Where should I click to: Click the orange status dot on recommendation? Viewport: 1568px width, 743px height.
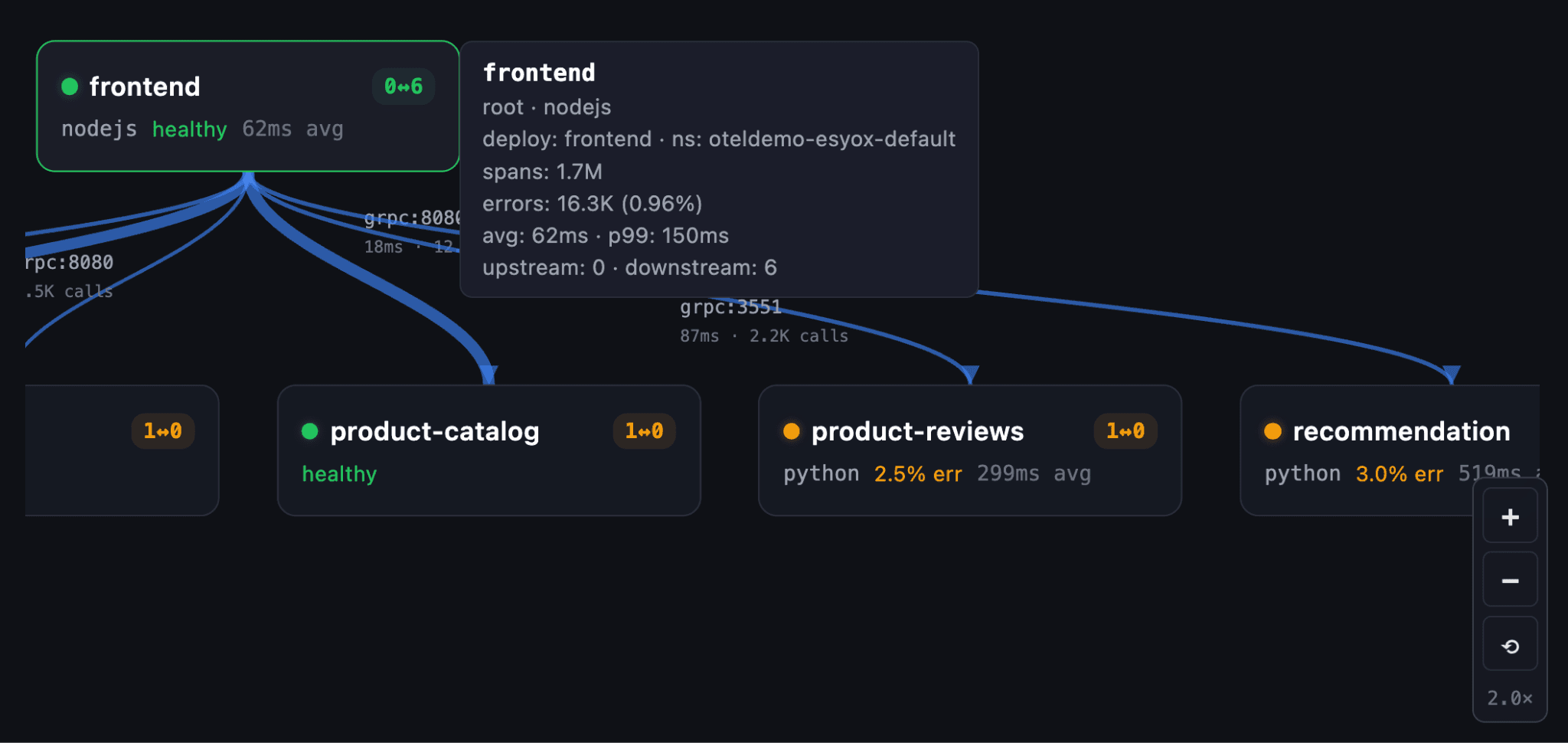coord(1272,431)
